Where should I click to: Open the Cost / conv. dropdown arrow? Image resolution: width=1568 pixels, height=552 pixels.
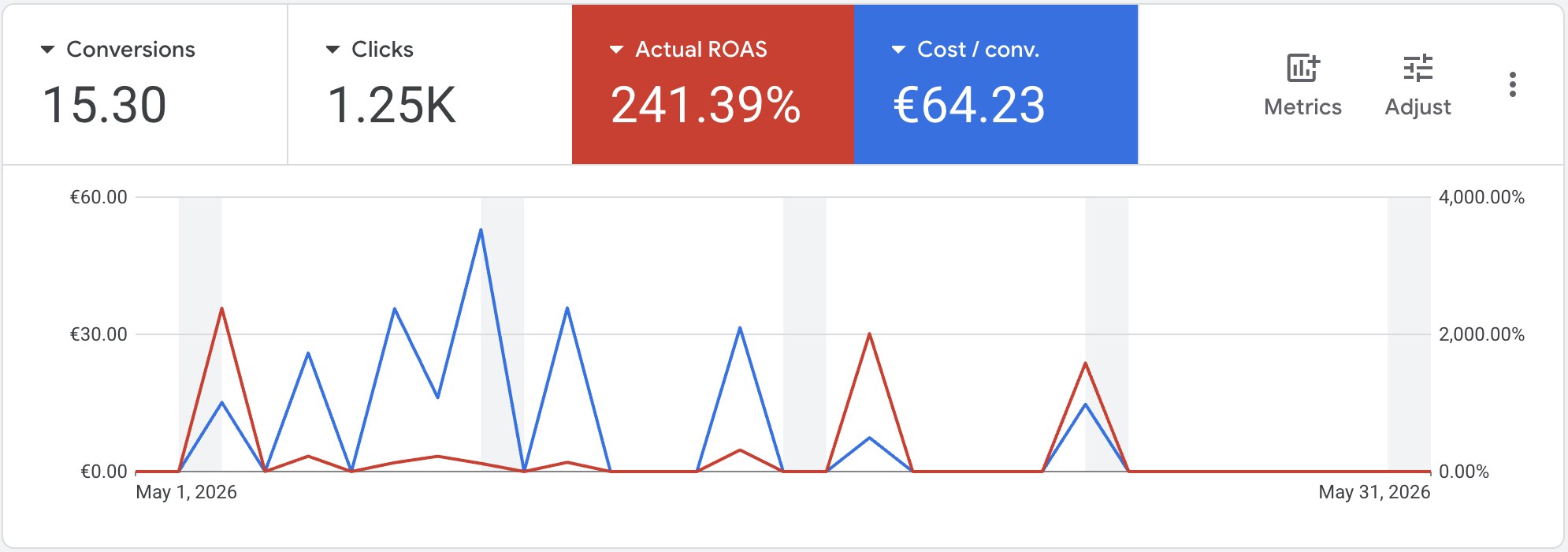pos(898,50)
